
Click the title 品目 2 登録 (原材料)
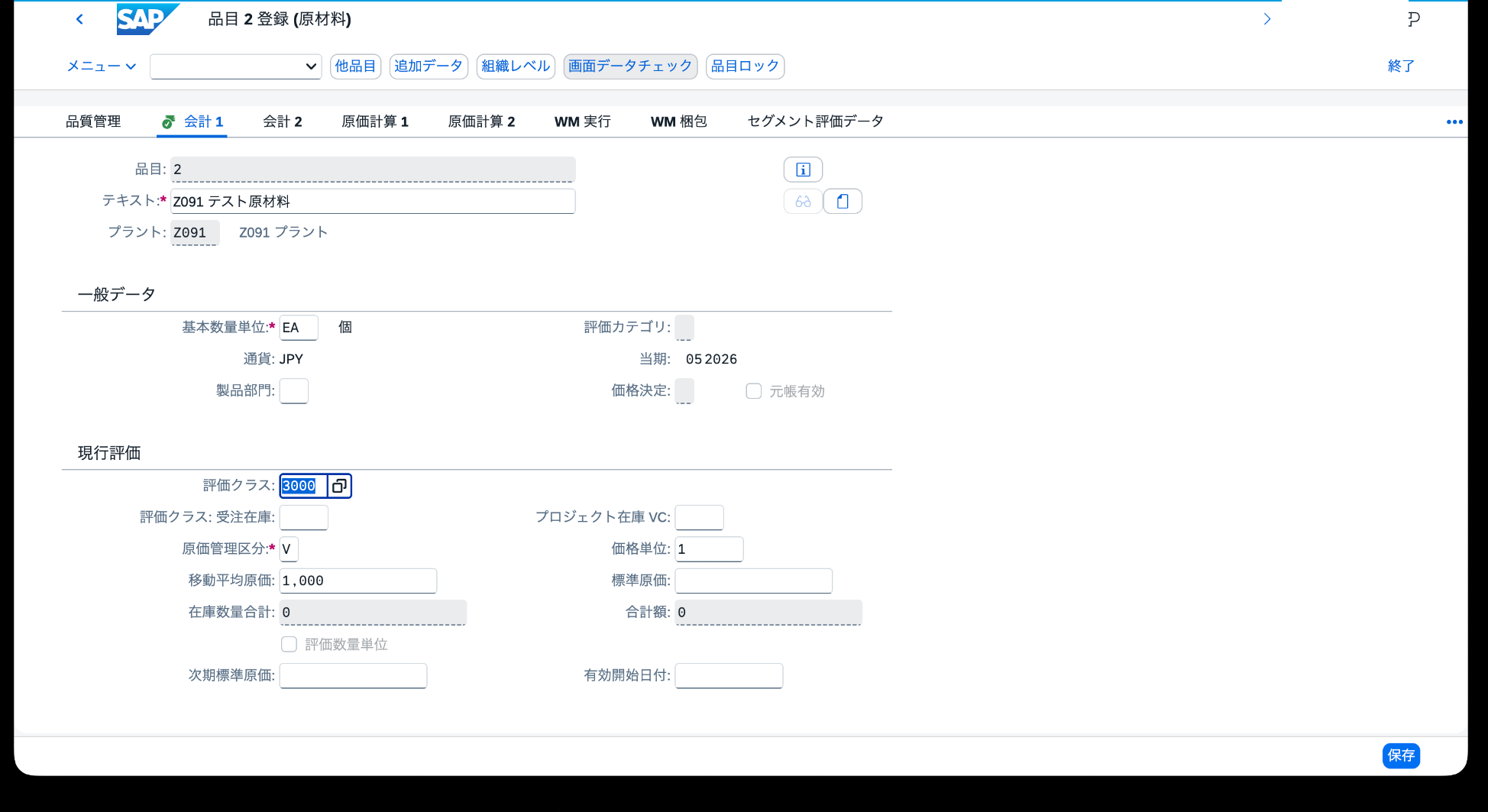(280, 19)
